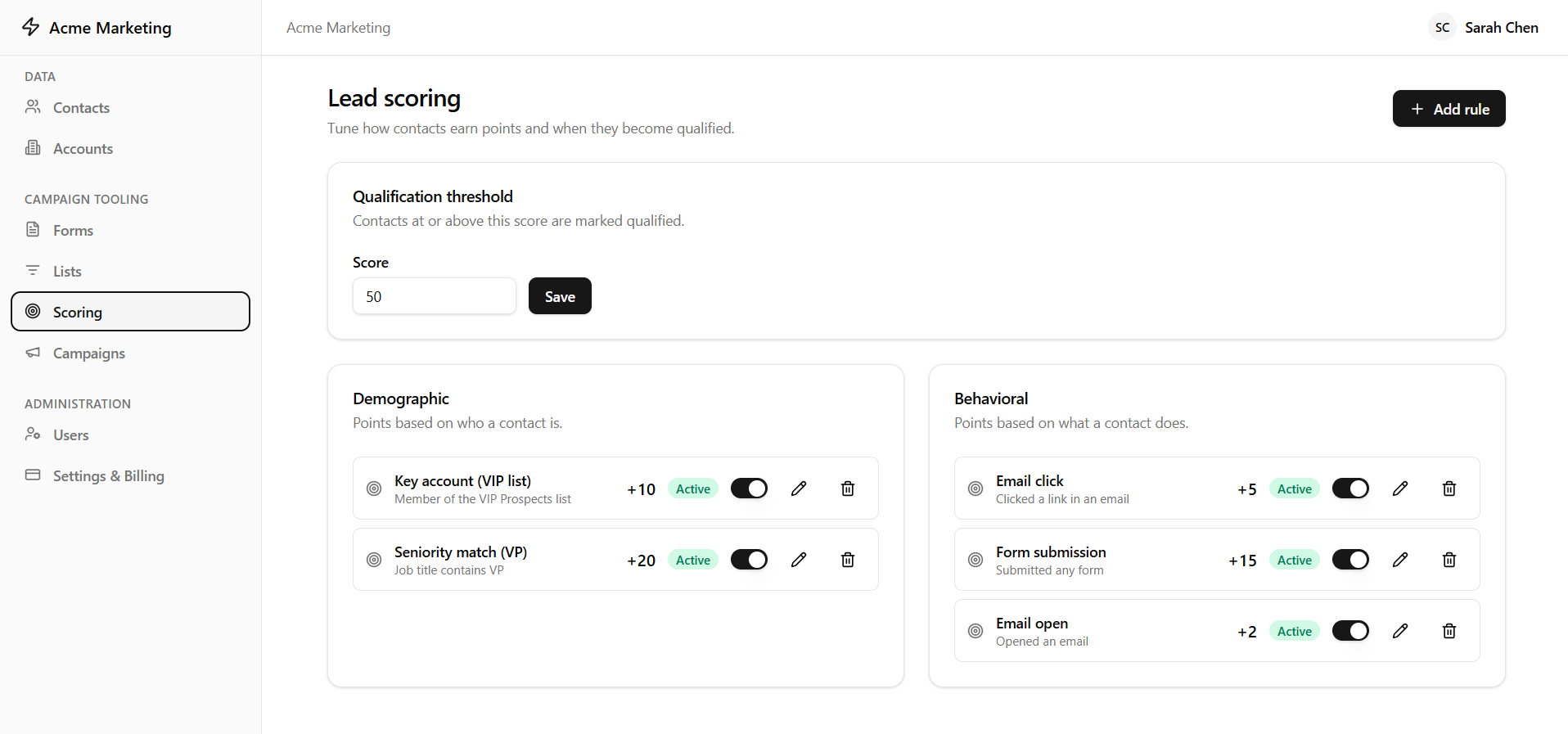Edit the Email click rule
Screen dimensions: 1568x734
(1400, 489)
